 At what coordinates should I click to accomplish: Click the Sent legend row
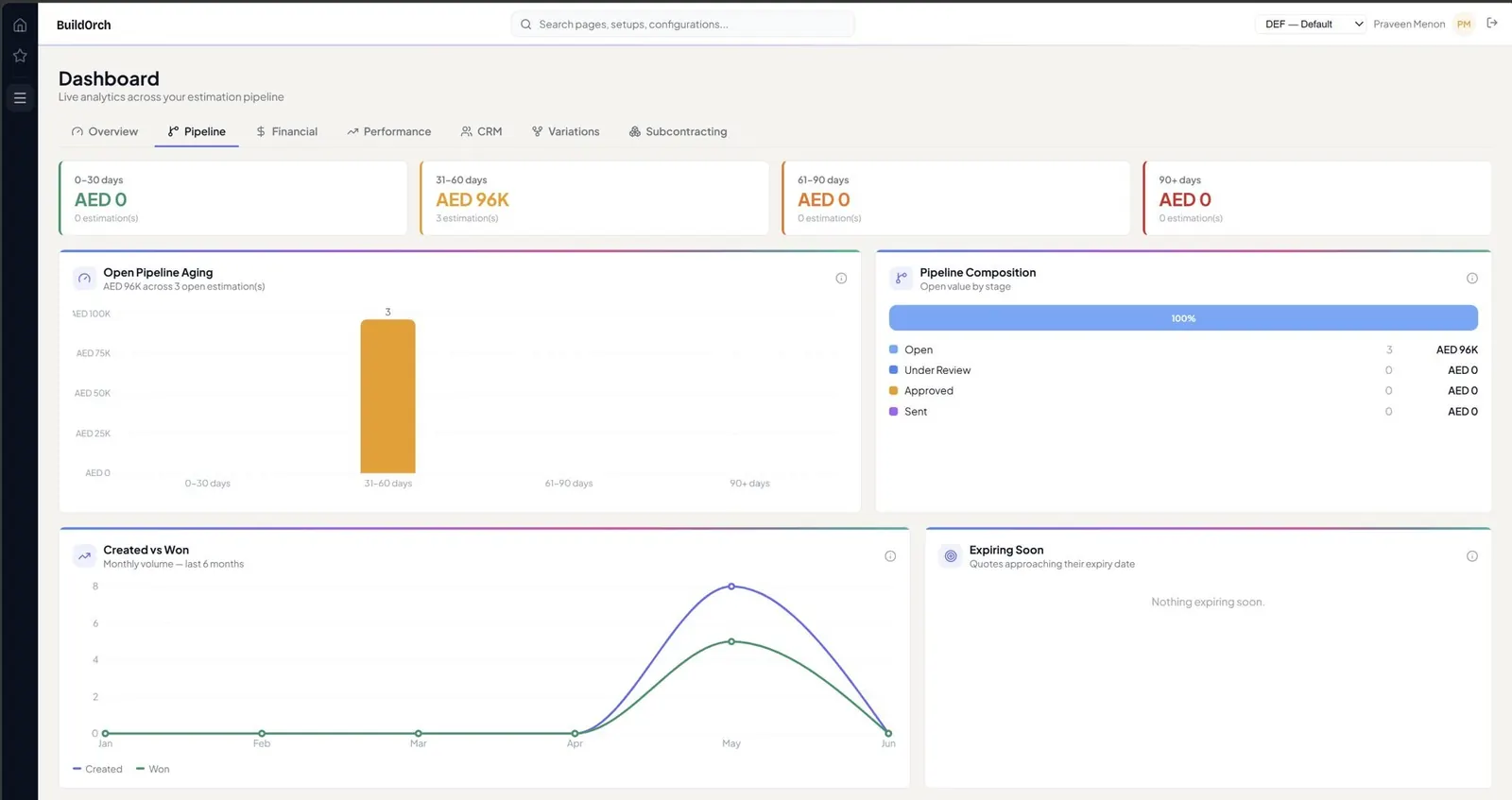(x=1183, y=412)
